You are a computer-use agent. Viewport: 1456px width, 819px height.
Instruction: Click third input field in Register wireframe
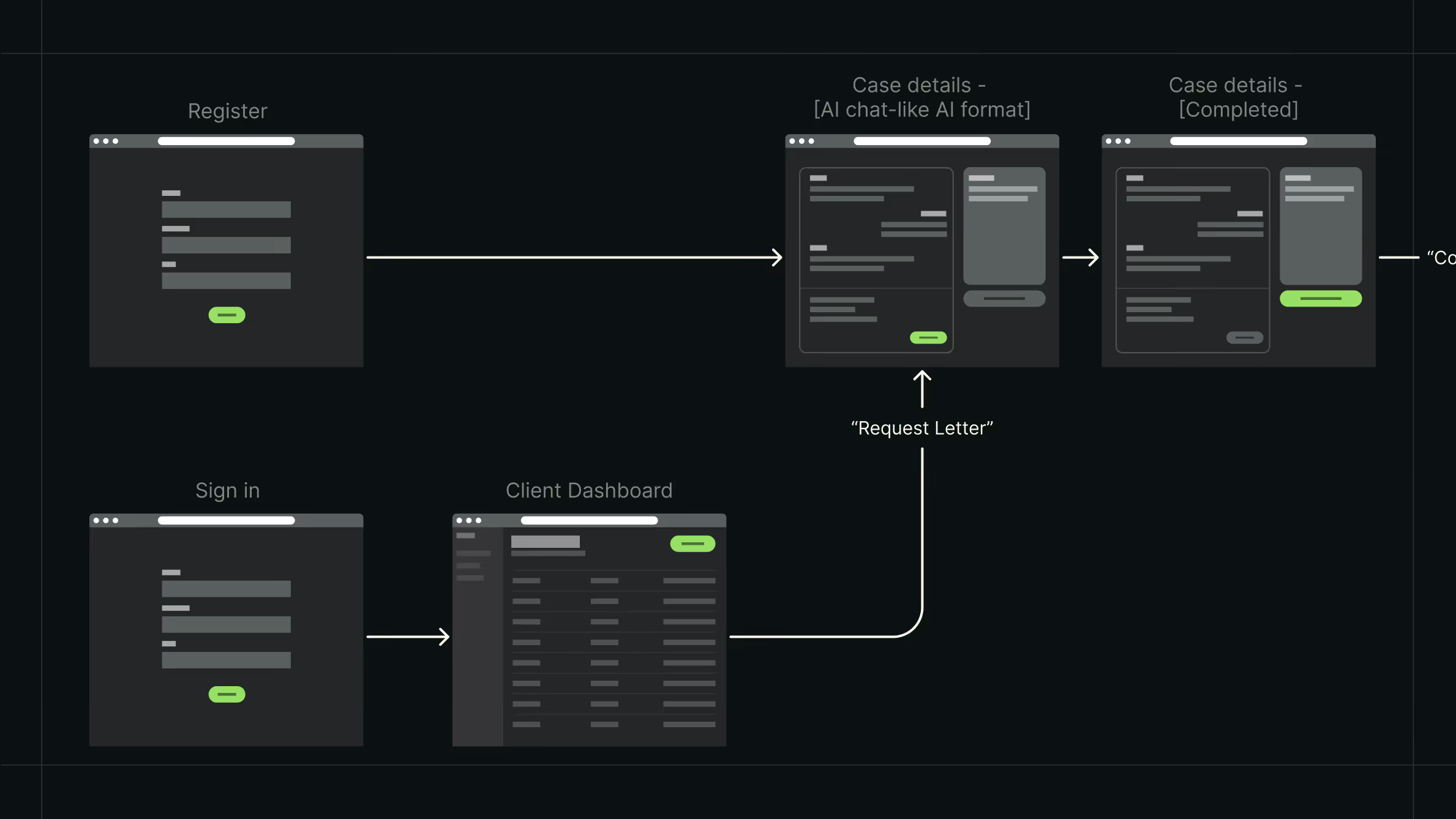(226, 280)
